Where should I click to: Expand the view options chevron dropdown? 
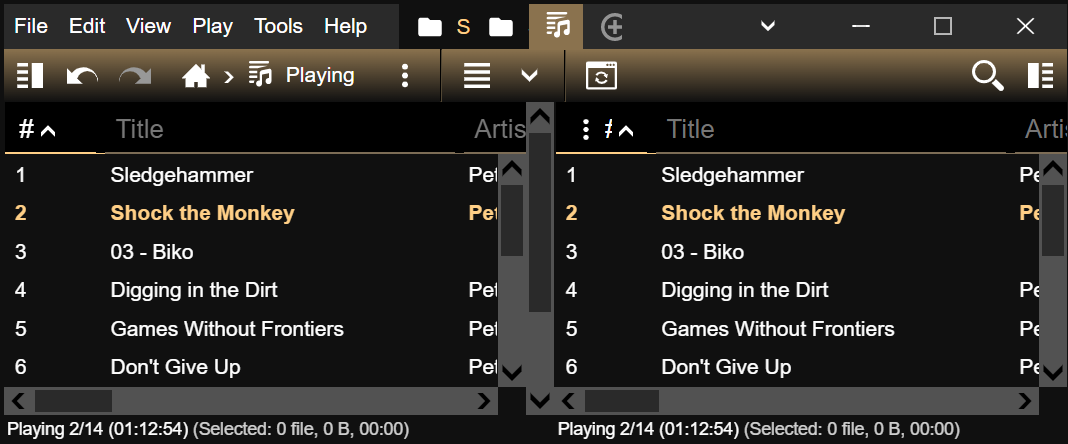coord(530,76)
